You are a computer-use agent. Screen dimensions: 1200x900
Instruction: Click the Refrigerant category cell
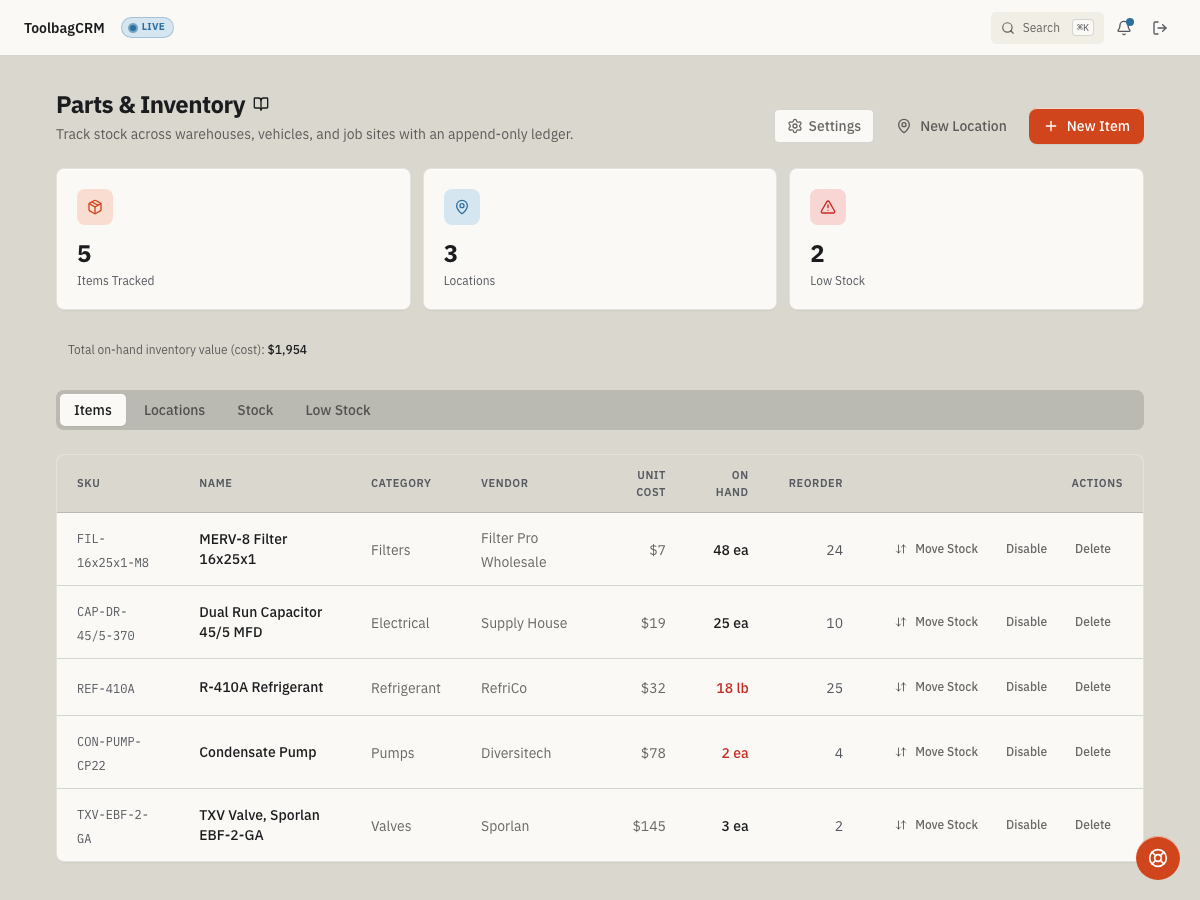[406, 688]
